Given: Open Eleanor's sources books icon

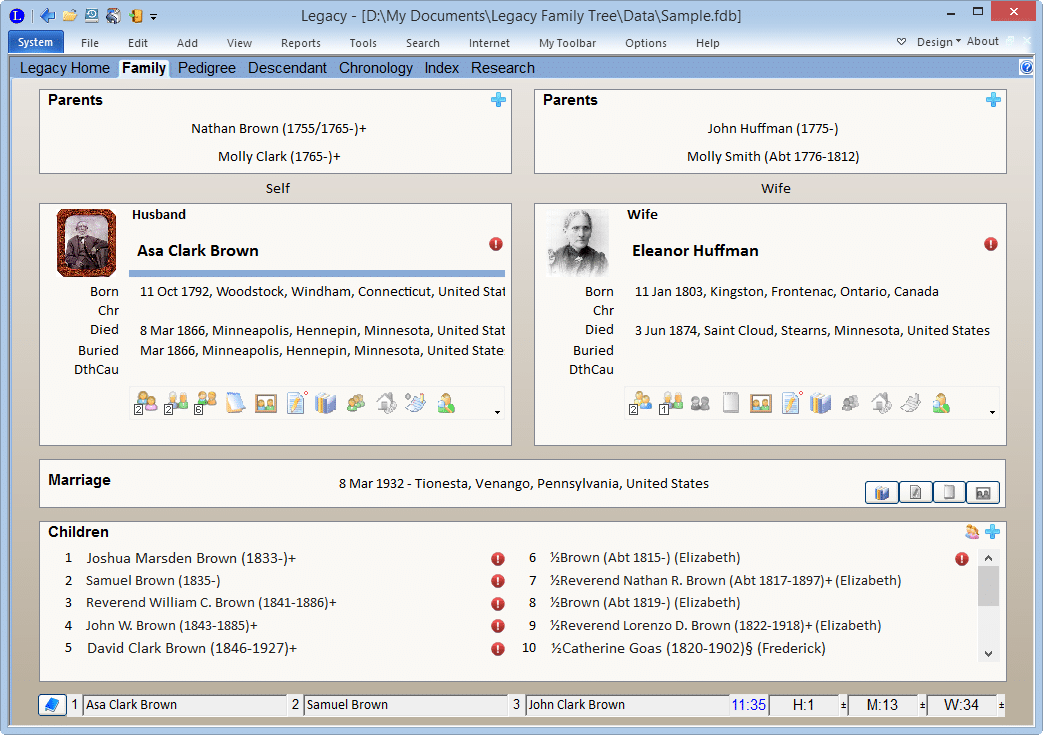Looking at the screenshot, I should pyautogui.click(x=820, y=402).
